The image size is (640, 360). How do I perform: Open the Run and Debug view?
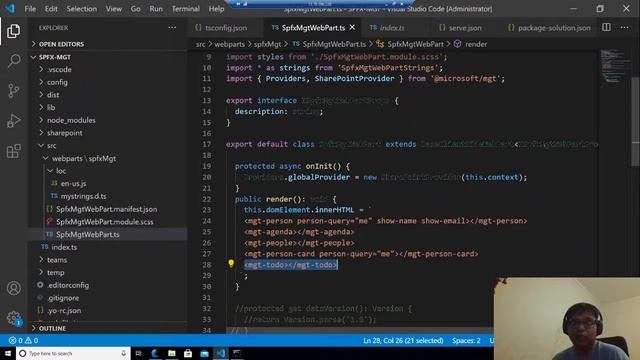point(13,121)
